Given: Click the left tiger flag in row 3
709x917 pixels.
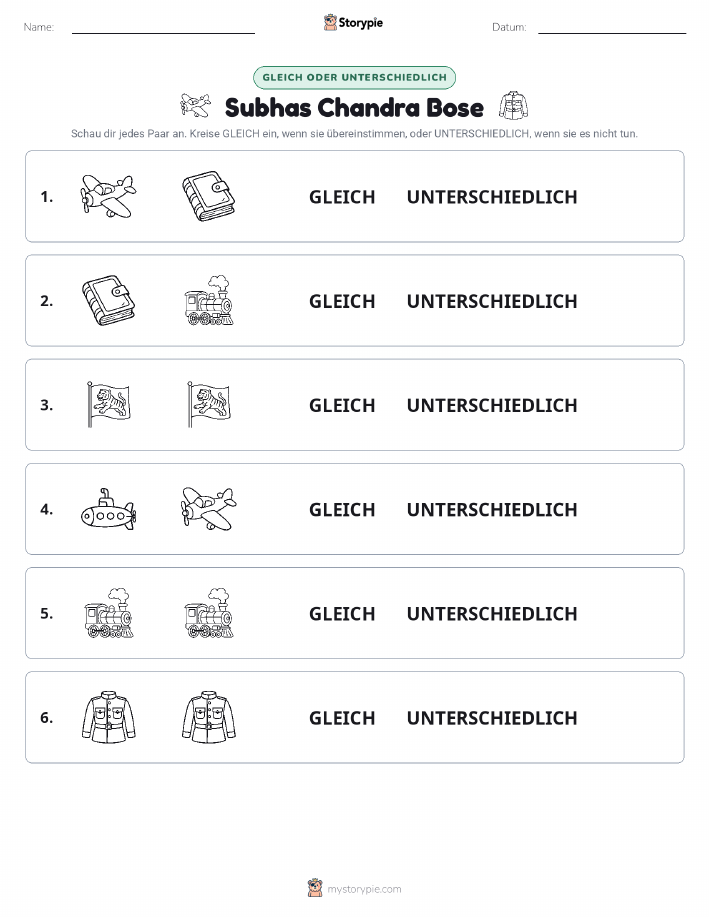Looking at the screenshot, I should [x=108, y=404].
